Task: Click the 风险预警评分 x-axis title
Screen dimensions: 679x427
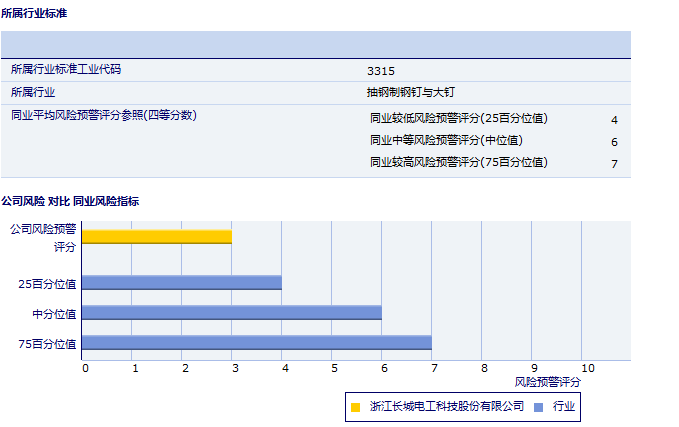Action: (x=547, y=382)
